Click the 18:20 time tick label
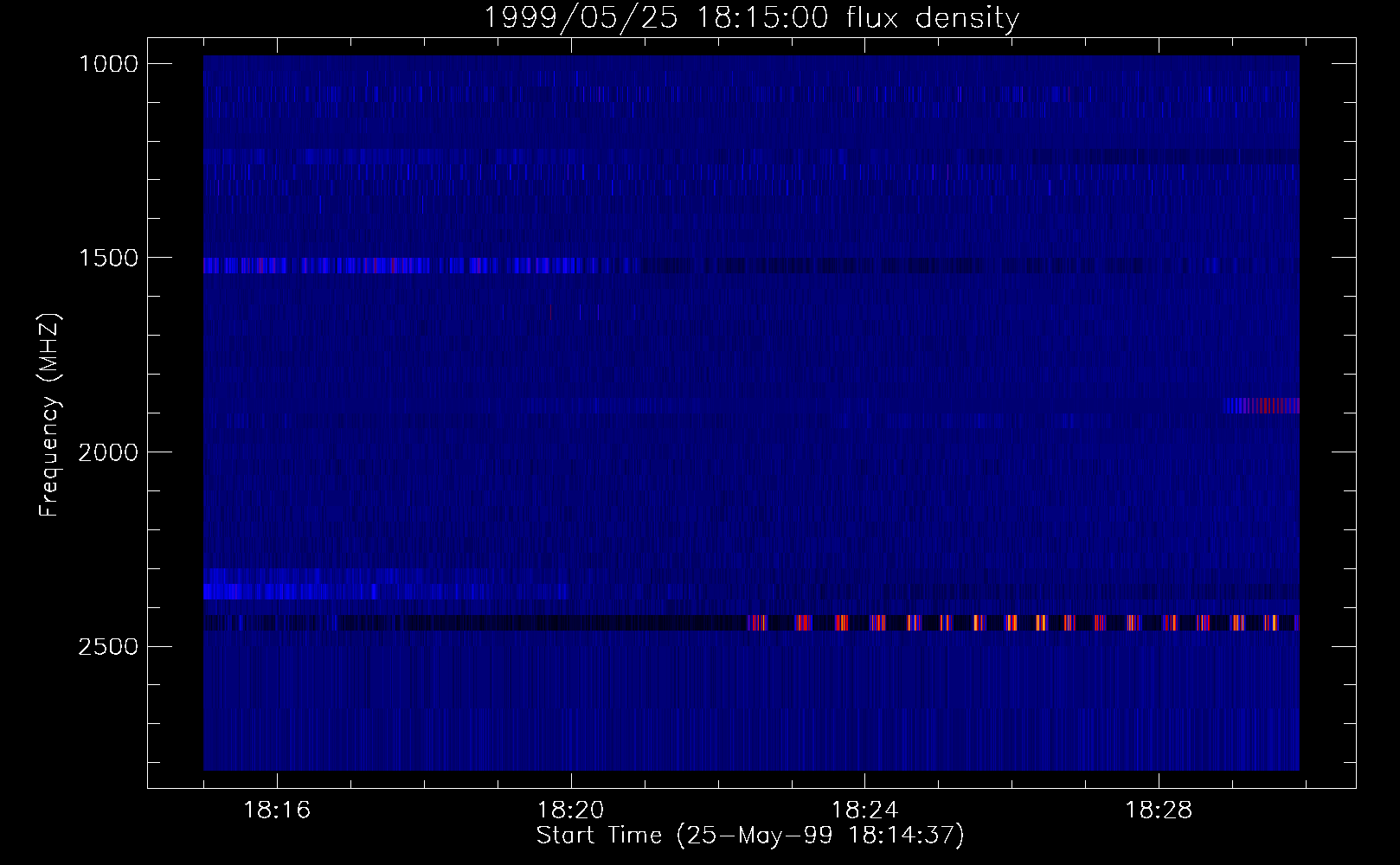This screenshot has width=1400, height=865. pyautogui.click(x=571, y=811)
